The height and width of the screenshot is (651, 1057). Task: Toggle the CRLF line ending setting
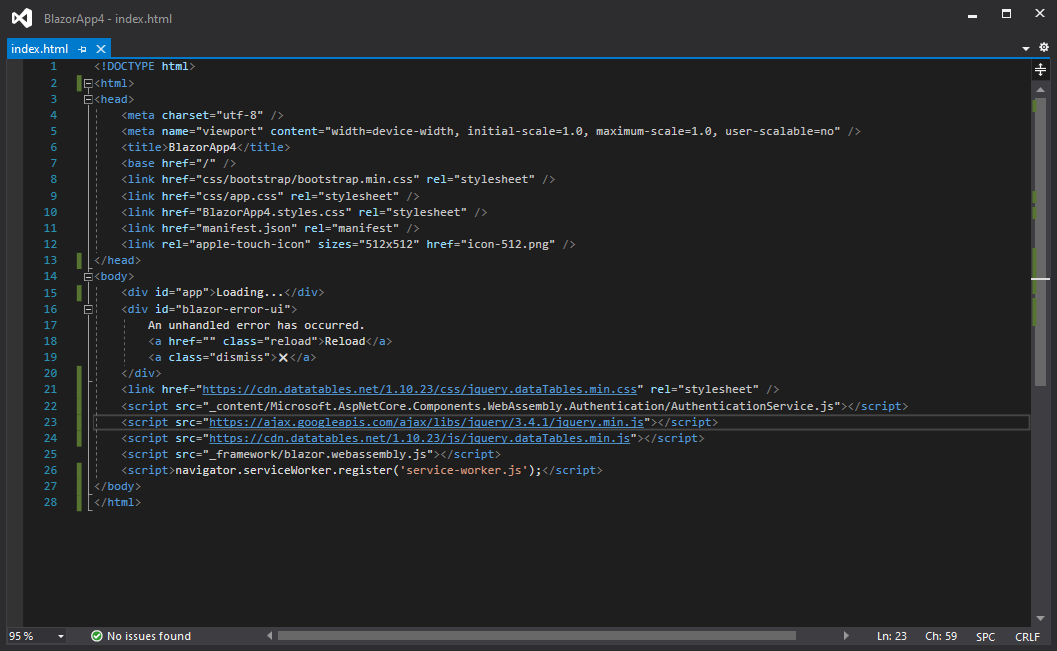click(x=1027, y=636)
